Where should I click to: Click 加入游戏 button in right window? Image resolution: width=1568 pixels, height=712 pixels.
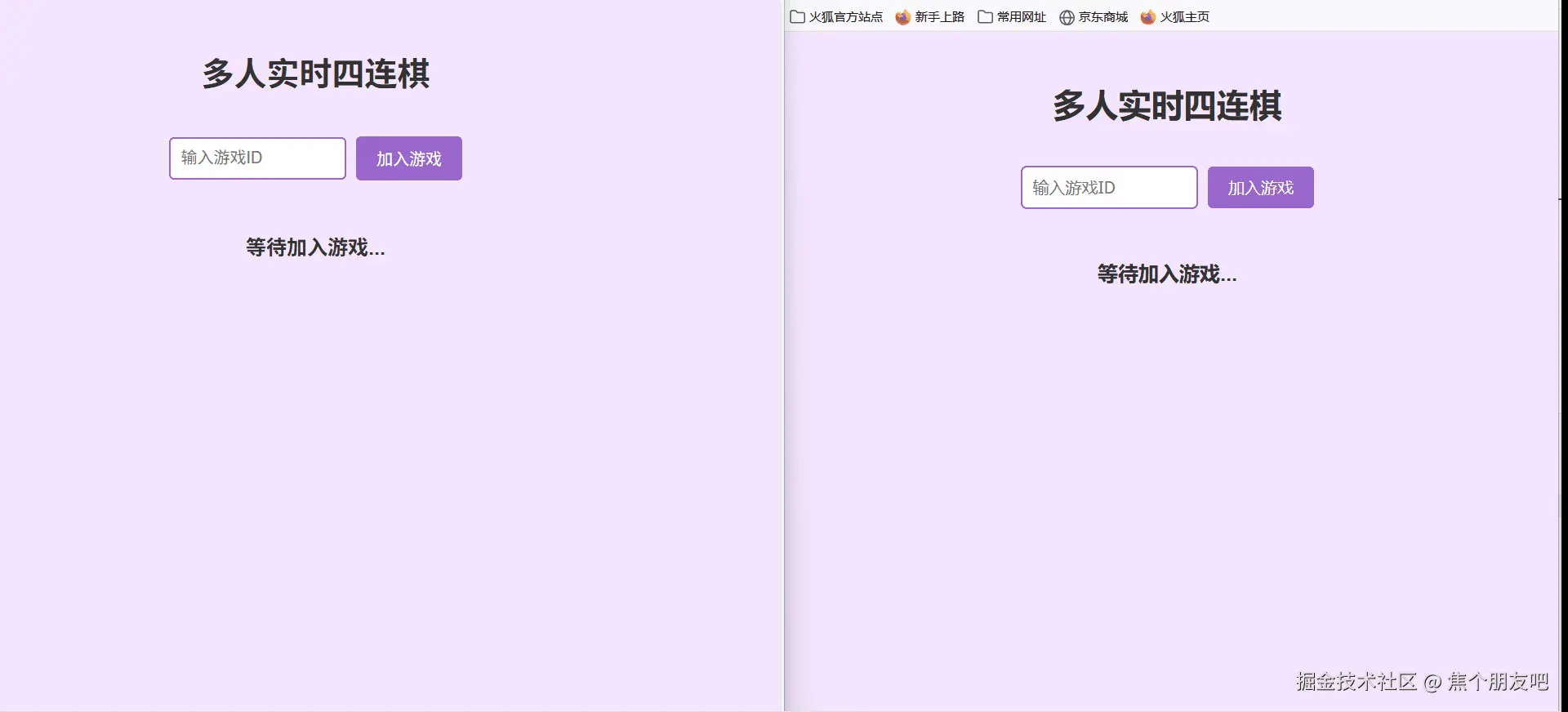[1261, 188]
